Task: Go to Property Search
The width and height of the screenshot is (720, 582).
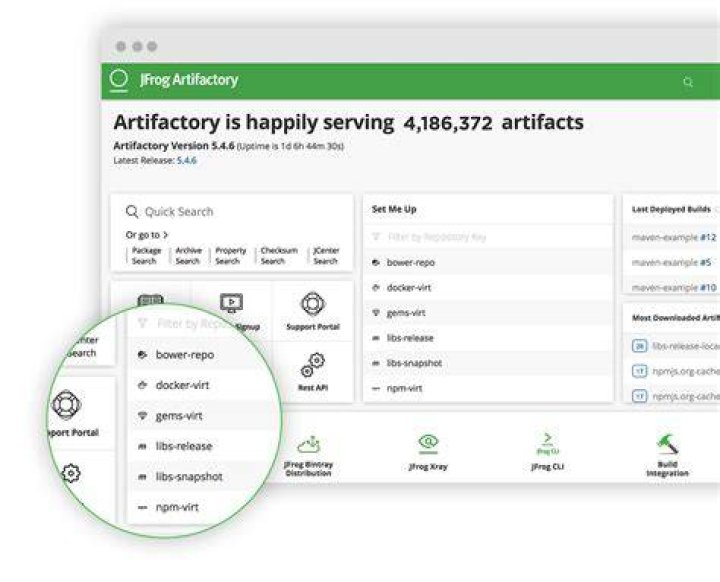Action: coord(231,256)
